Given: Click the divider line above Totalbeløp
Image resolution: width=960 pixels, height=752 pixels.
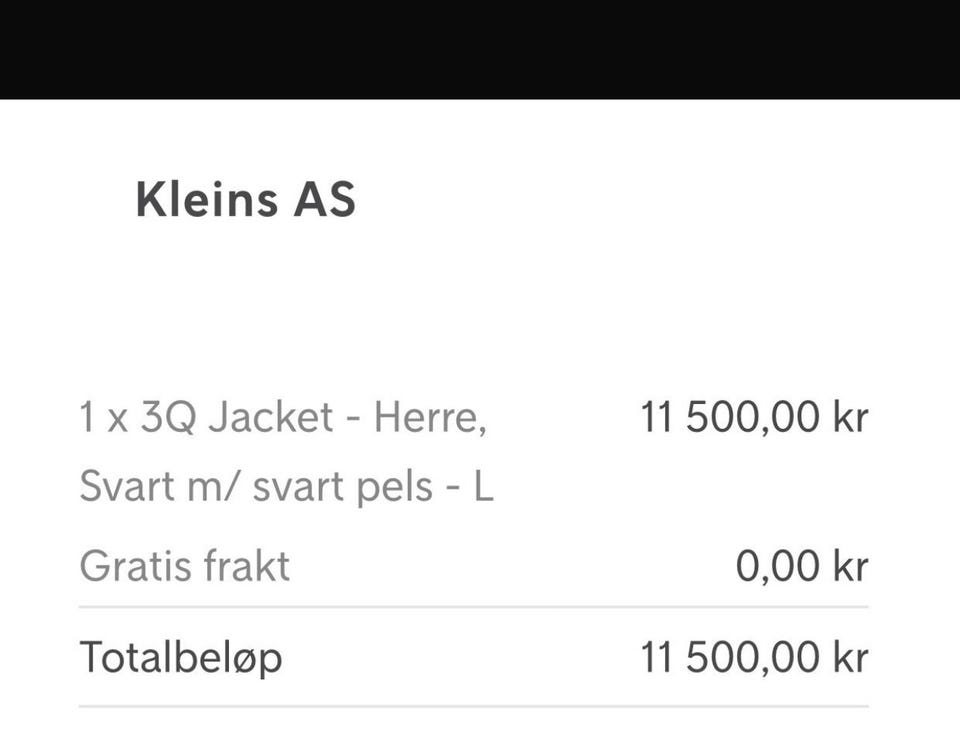Looking at the screenshot, I should tap(474, 607).
